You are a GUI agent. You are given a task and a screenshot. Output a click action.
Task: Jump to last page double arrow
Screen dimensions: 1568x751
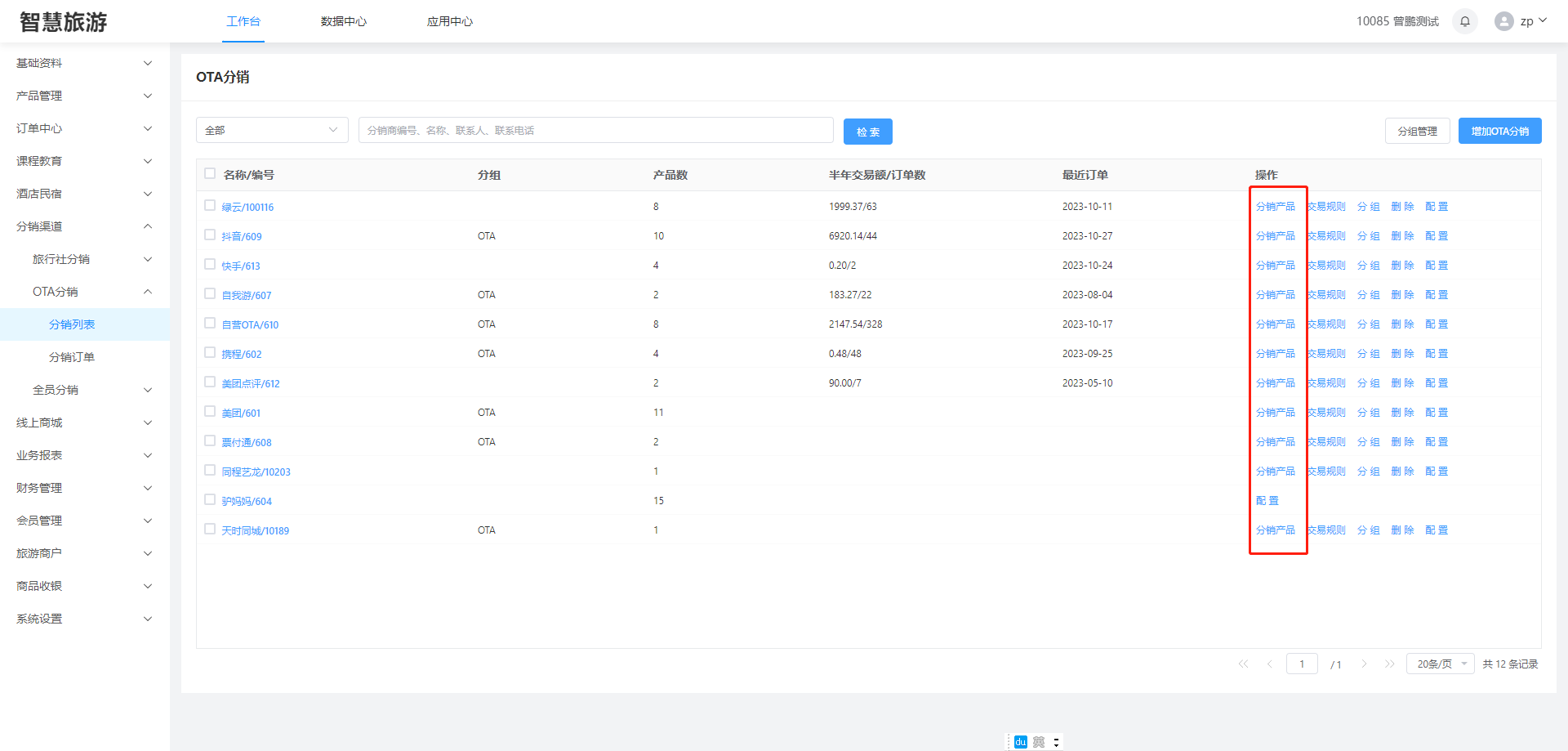(1390, 664)
